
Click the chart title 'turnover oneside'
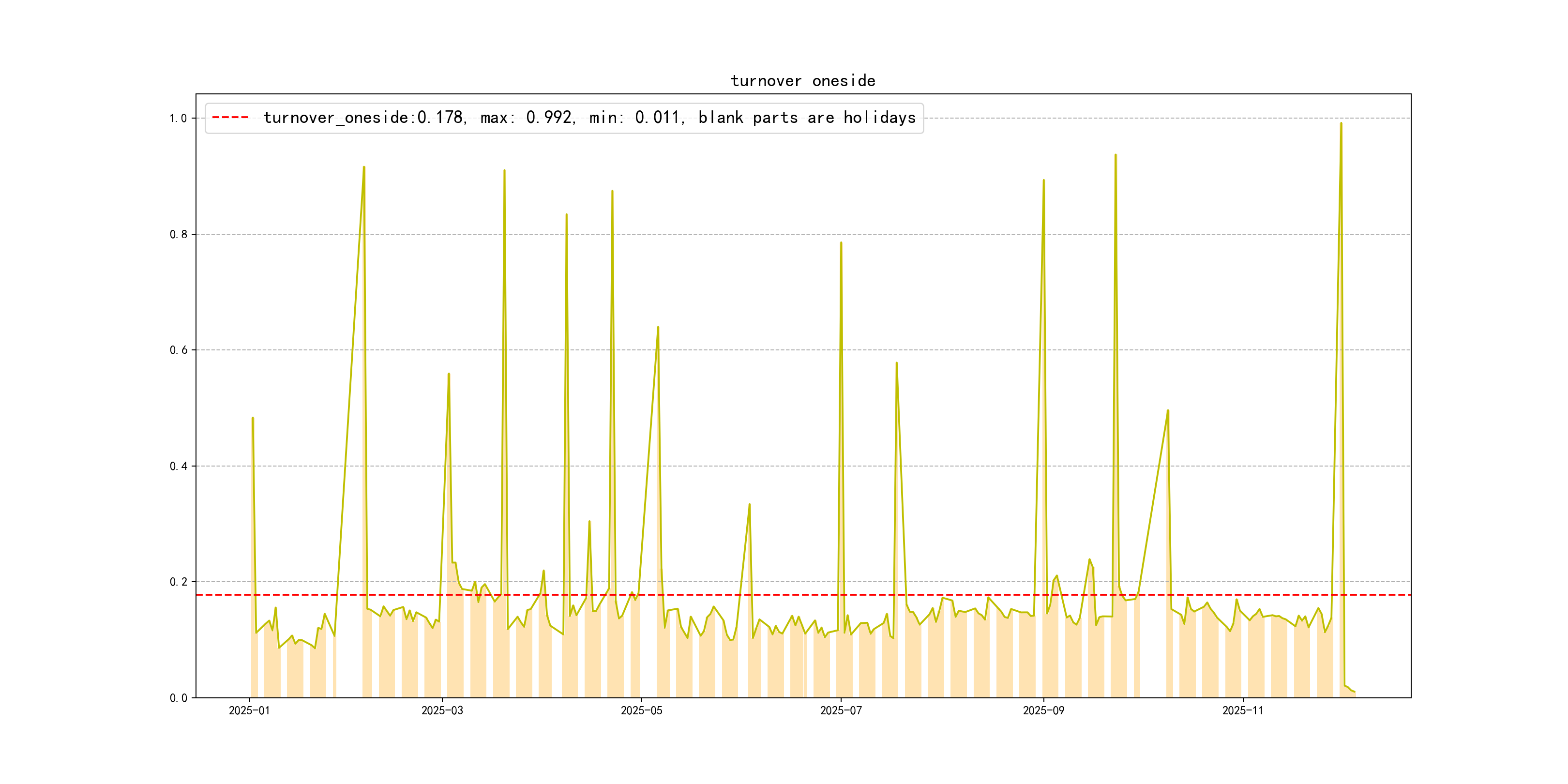tap(802, 81)
